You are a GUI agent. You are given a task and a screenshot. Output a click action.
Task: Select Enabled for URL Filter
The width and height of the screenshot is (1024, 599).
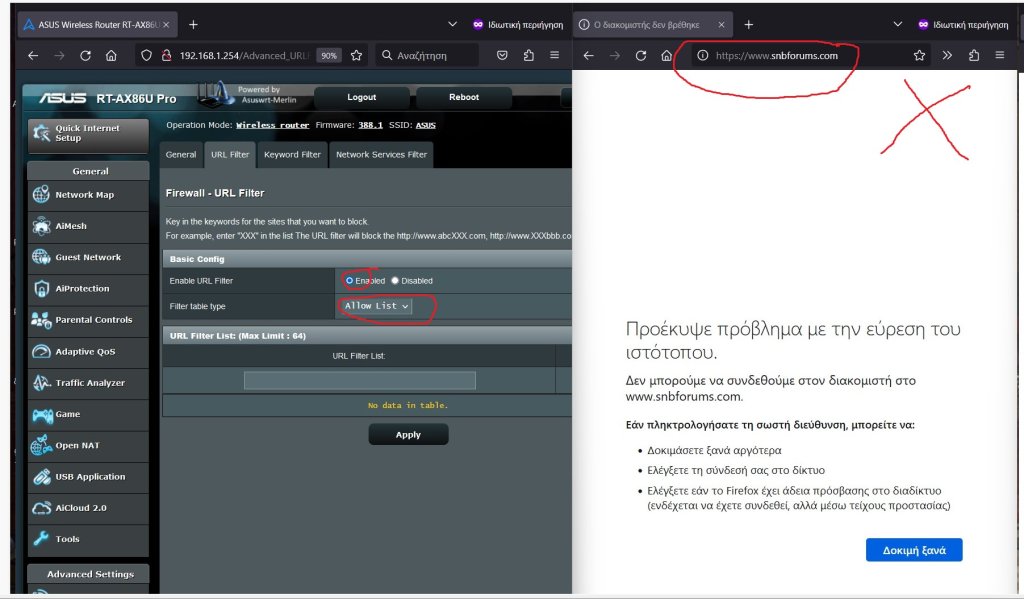[x=349, y=281]
